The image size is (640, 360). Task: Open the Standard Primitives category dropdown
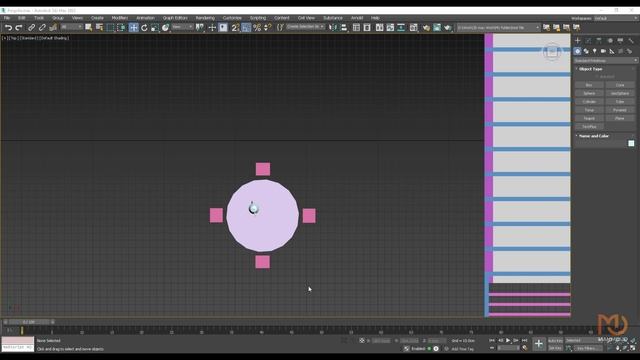click(605, 60)
